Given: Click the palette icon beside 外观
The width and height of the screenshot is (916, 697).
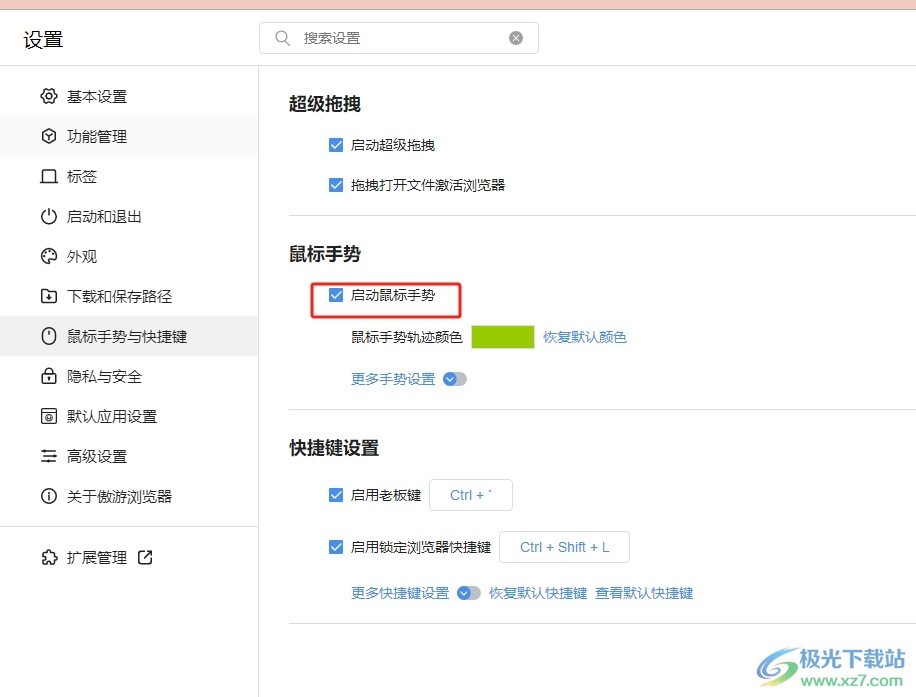Looking at the screenshot, I should [x=49, y=256].
